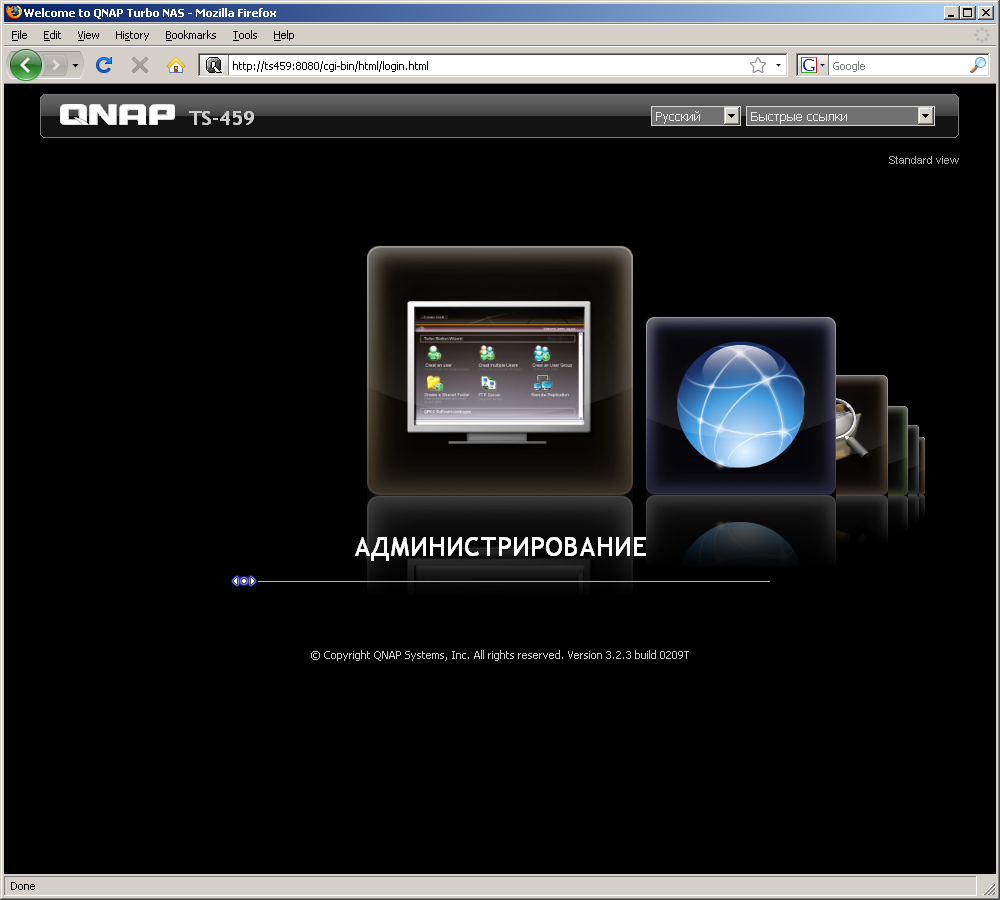Open the Google search engine selector
The image size is (1000, 900).
point(812,65)
